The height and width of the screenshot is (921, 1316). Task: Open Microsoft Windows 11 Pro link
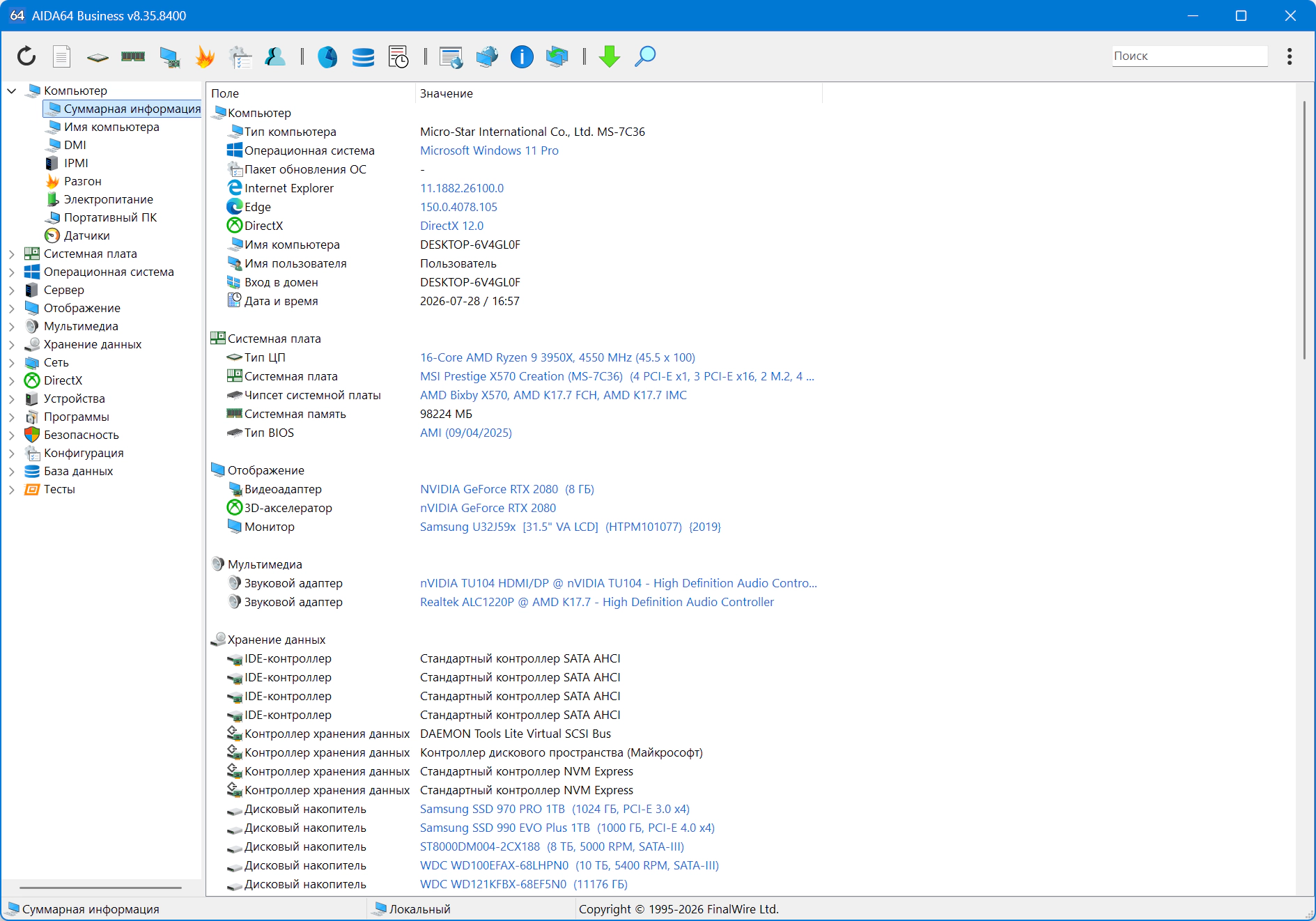[489, 150]
